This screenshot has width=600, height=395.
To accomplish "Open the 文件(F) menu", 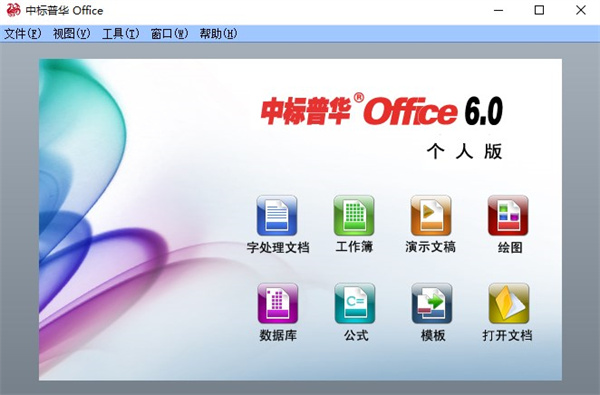I will pos(22,34).
